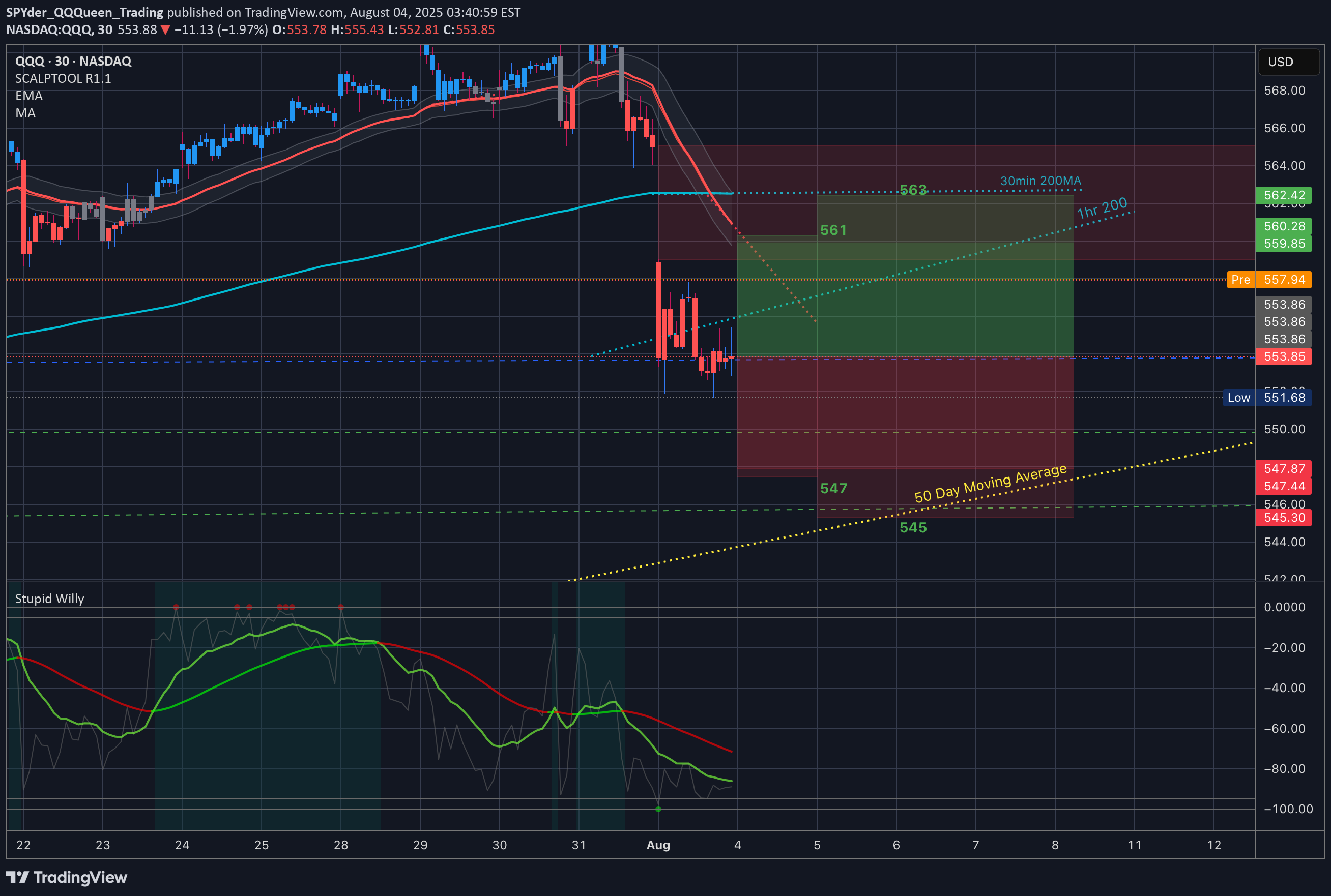The image size is (1331, 896).
Task: Select the SCALPTOOL R1.1 indicator legend
Action: coord(63,78)
